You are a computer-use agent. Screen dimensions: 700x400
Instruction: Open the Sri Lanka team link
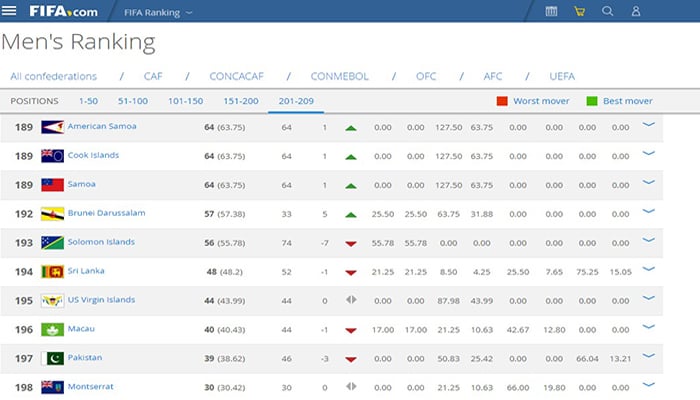[x=86, y=271]
